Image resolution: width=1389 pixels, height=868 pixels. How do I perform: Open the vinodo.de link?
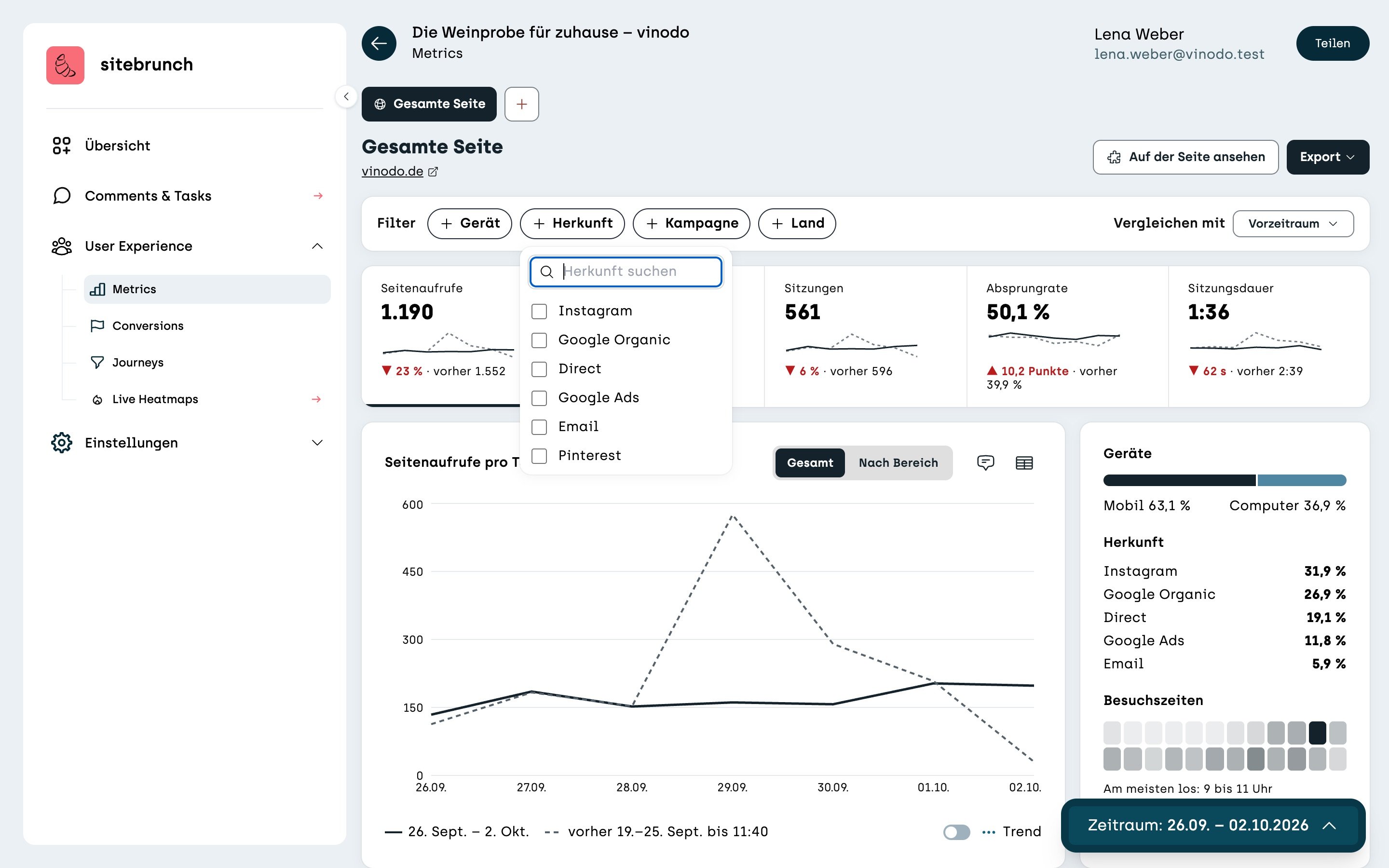pyautogui.click(x=392, y=172)
